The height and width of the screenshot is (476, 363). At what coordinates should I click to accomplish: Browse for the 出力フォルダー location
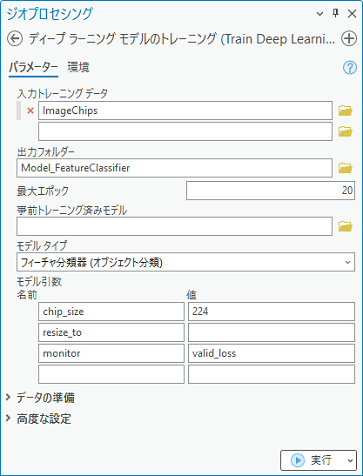[x=345, y=168]
